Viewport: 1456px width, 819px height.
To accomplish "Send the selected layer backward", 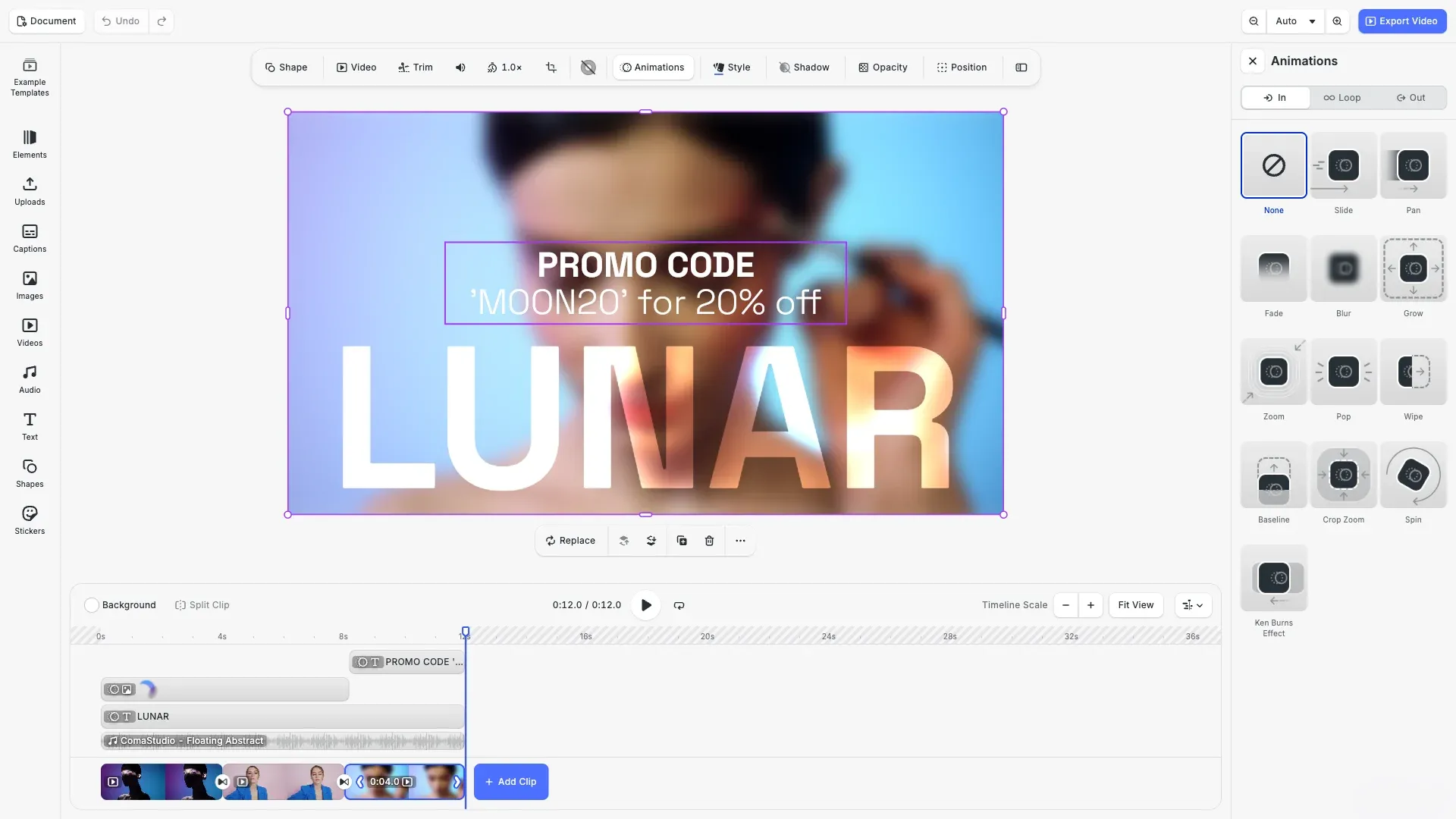I will (651, 541).
